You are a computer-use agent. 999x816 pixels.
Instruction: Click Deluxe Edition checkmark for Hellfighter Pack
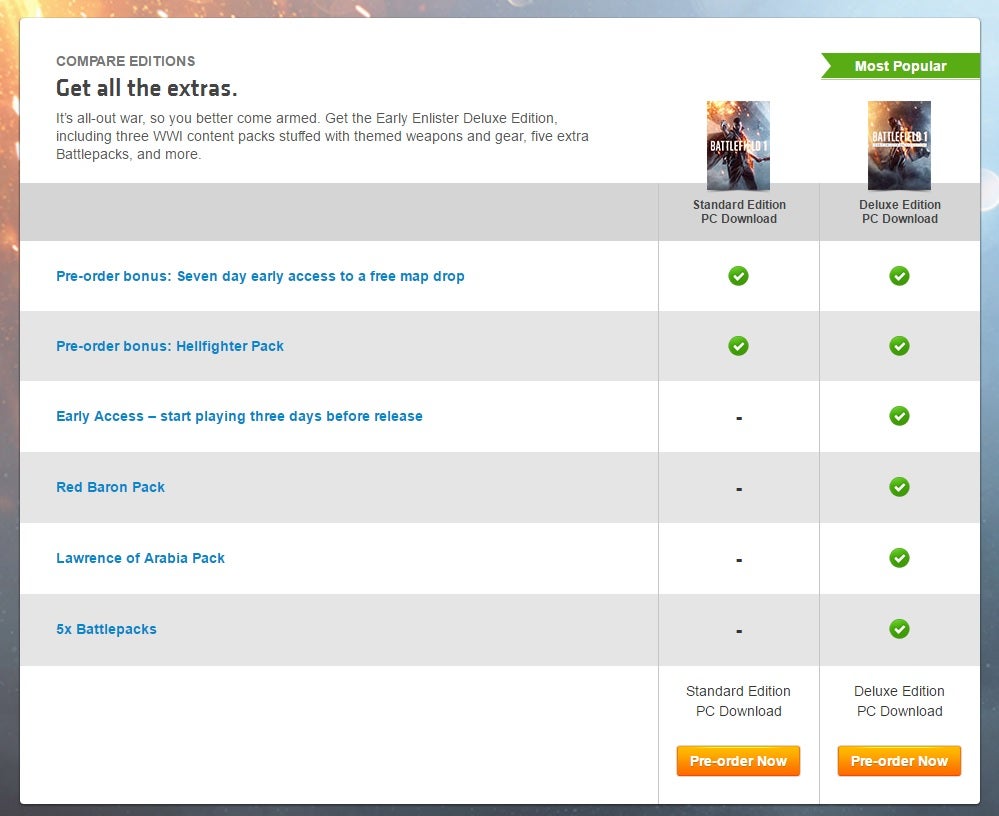click(x=899, y=346)
